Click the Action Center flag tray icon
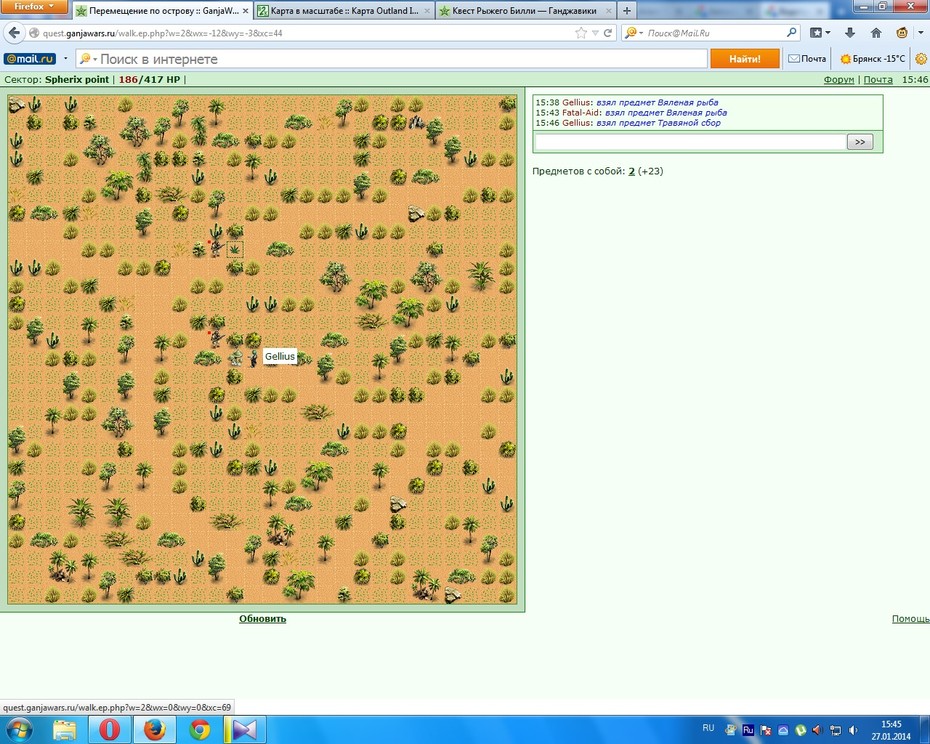The height and width of the screenshot is (744, 930). click(x=766, y=730)
